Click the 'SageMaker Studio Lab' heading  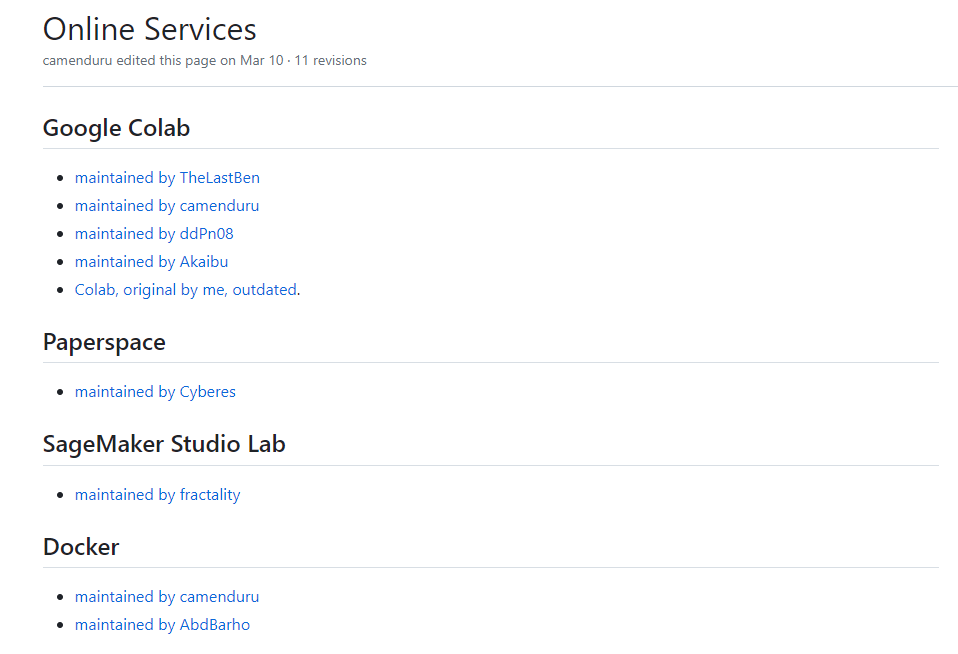coord(164,444)
